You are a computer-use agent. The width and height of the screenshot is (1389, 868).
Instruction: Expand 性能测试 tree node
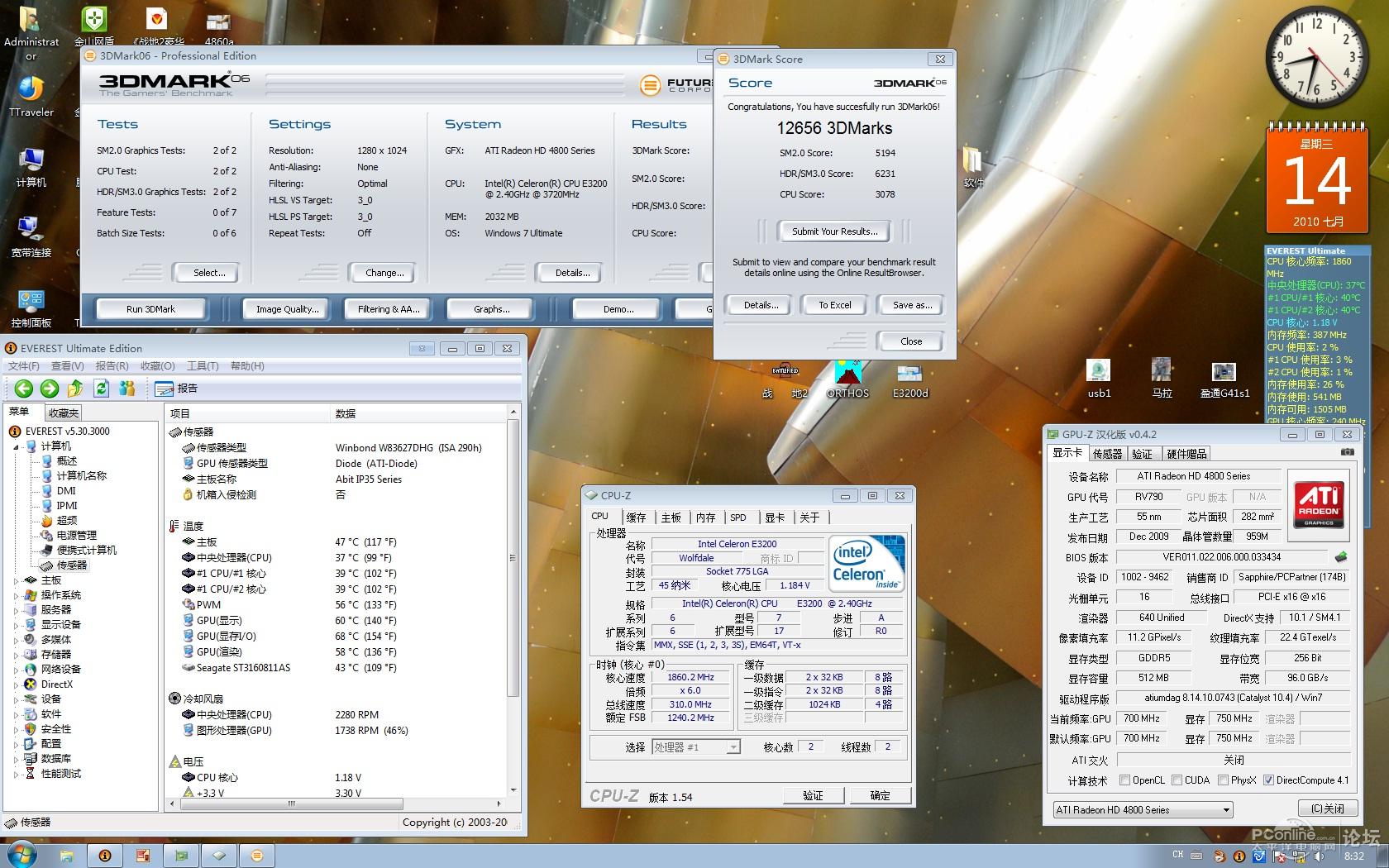pyautogui.click(x=16, y=774)
